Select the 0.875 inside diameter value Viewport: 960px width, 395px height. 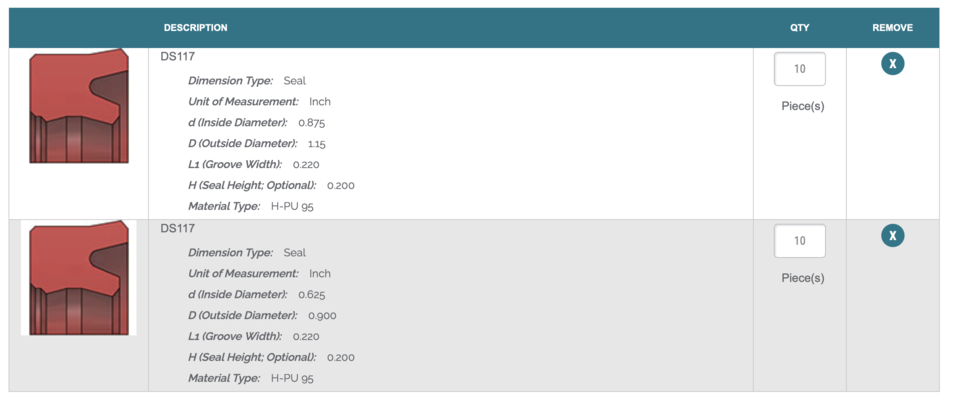[x=312, y=122]
